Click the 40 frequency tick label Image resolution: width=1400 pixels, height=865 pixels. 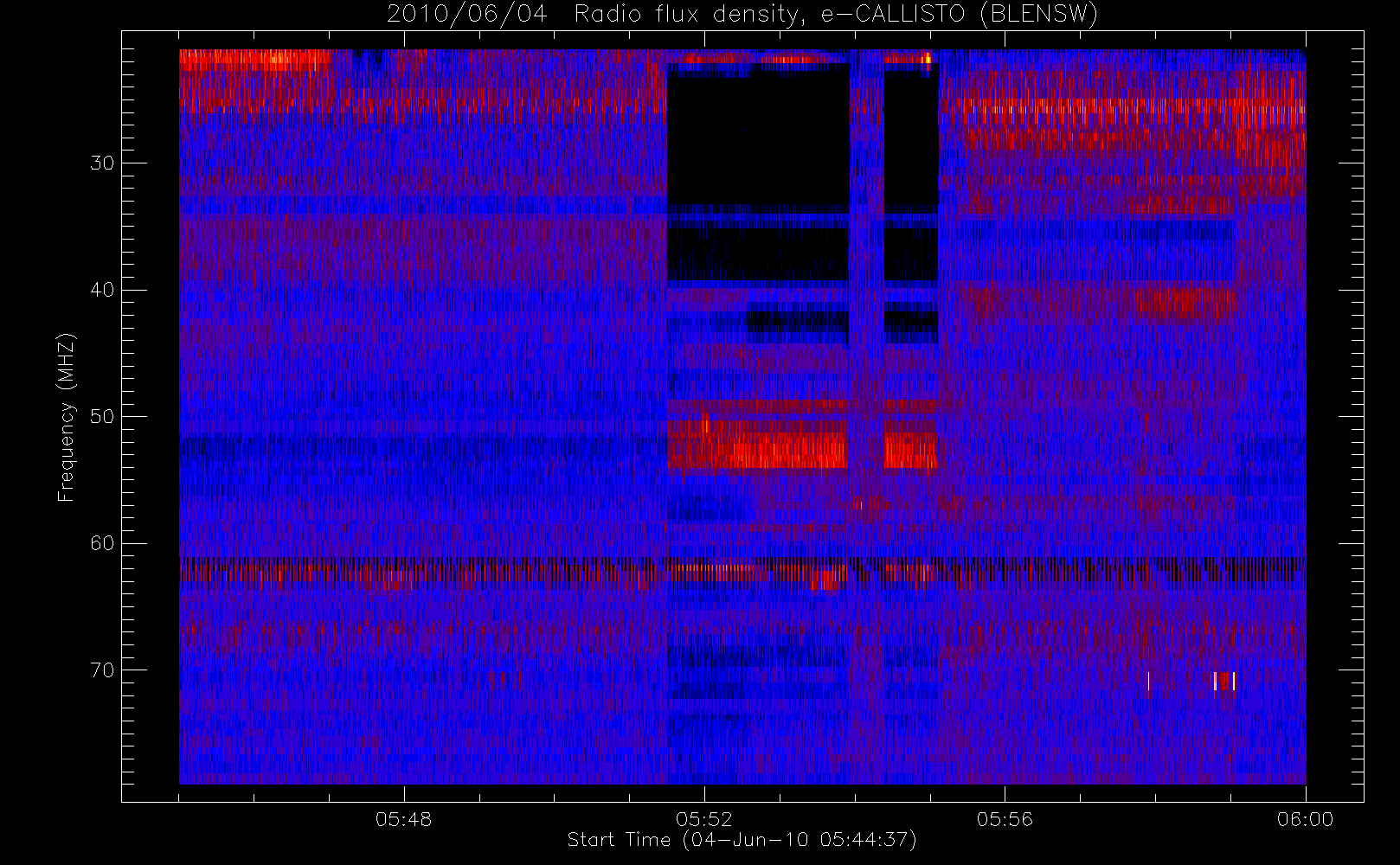[102, 290]
